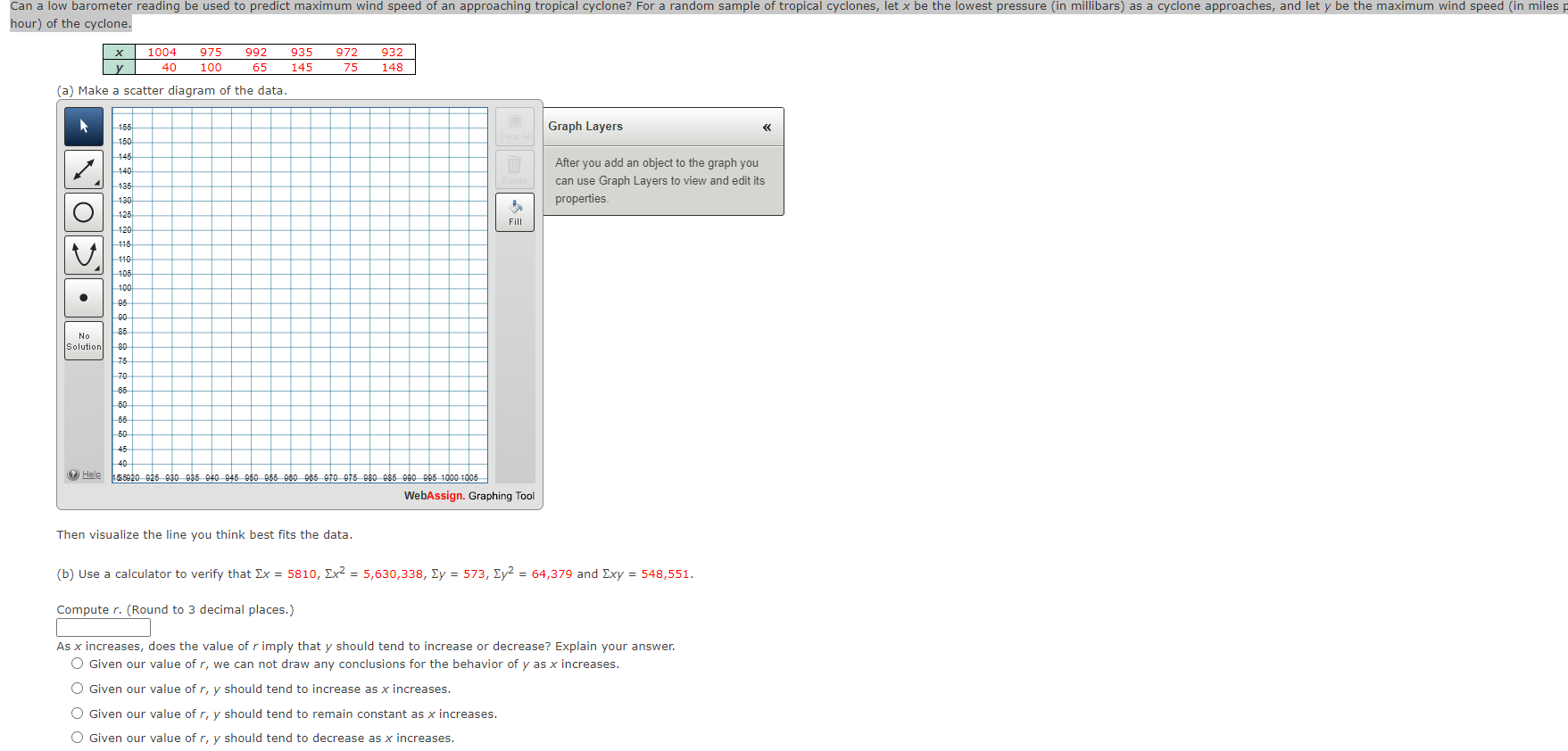Activate the point plotting tool

pyautogui.click(x=84, y=298)
